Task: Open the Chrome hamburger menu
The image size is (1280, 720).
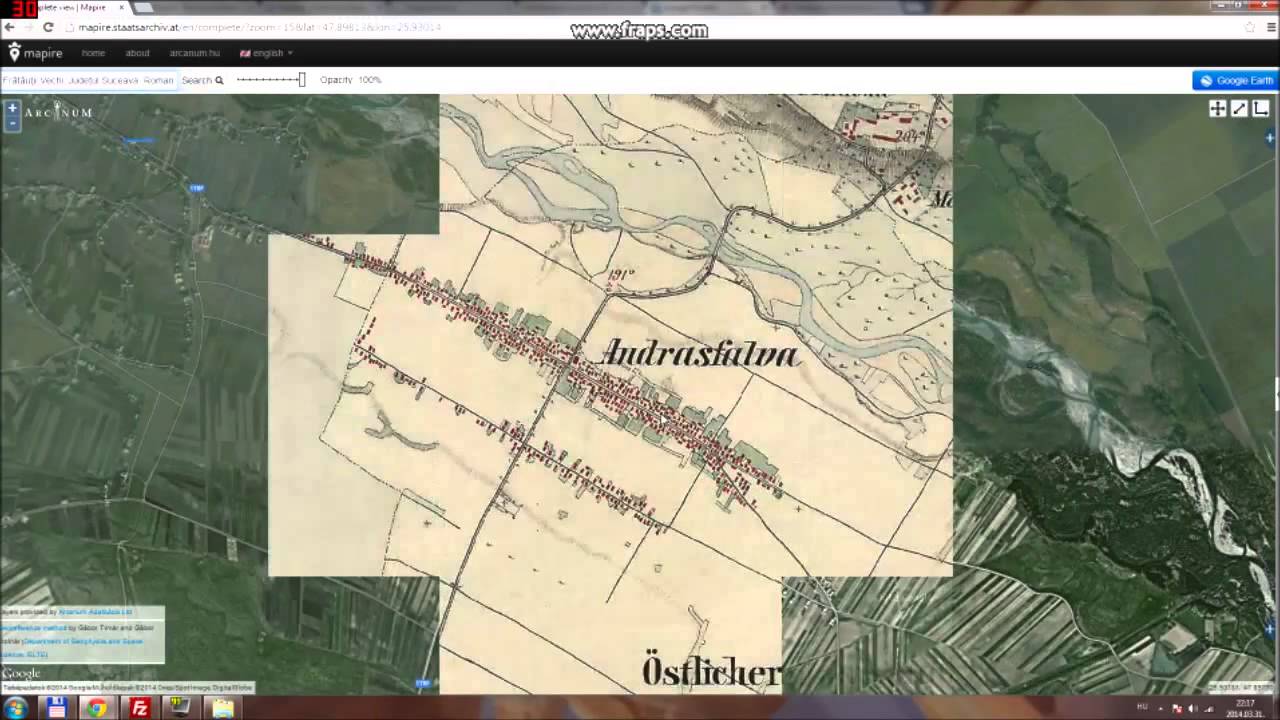Action: (1270, 27)
